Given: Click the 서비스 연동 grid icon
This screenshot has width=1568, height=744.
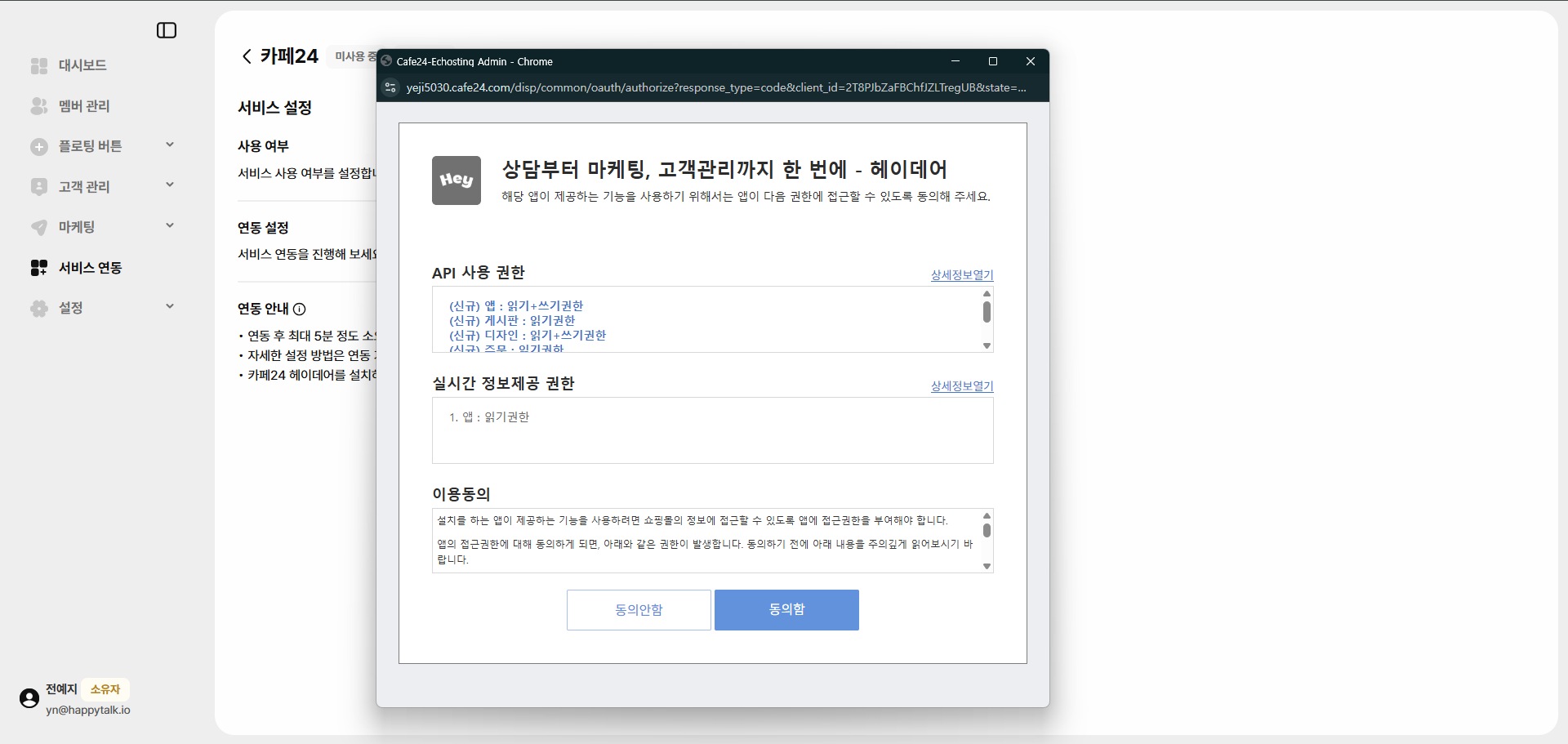Looking at the screenshot, I should click(x=39, y=268).
